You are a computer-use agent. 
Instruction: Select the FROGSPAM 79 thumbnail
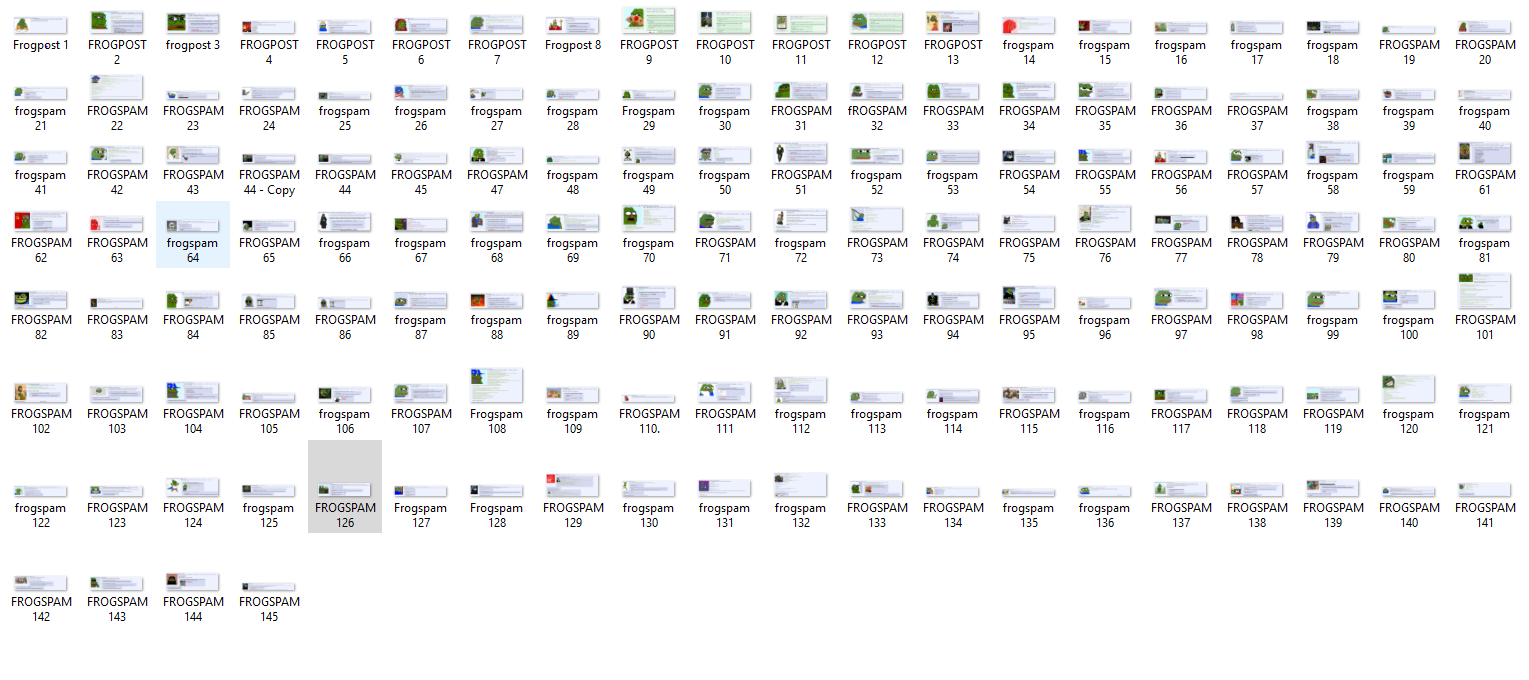[1333, 222]
